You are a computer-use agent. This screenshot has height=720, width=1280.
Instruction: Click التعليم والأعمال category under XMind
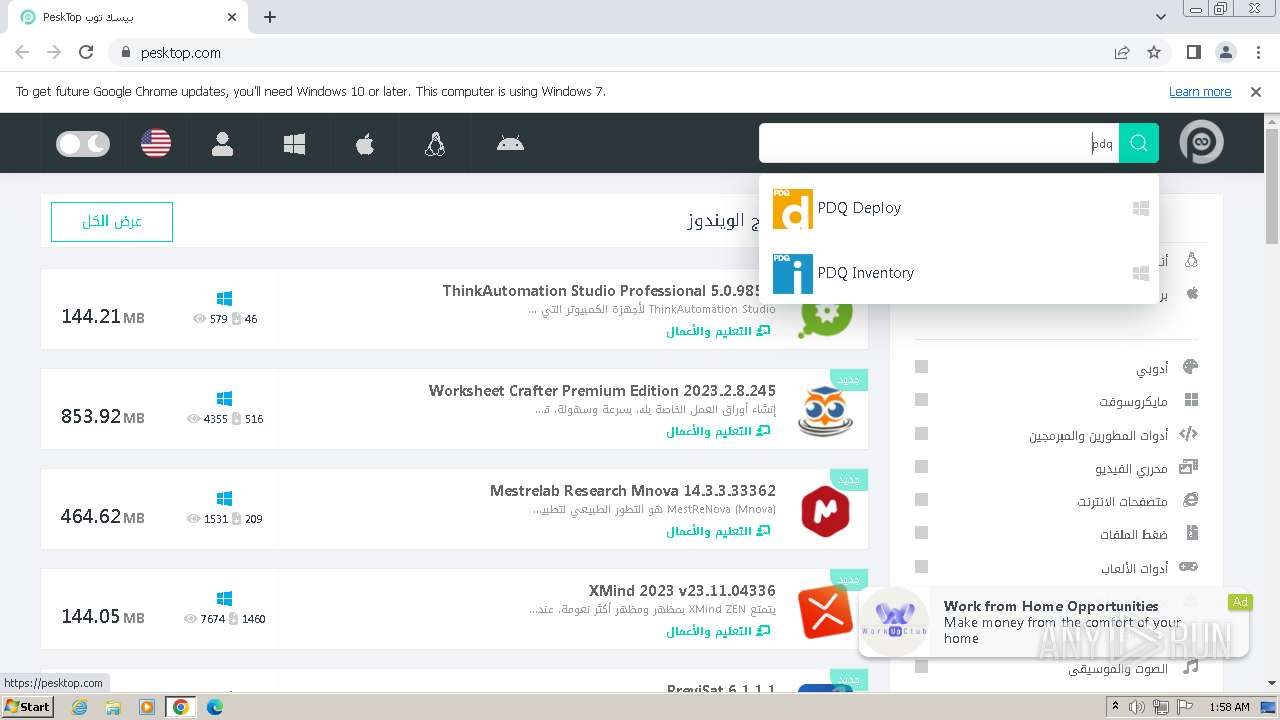pyautogui.click(x=719, y=631)
